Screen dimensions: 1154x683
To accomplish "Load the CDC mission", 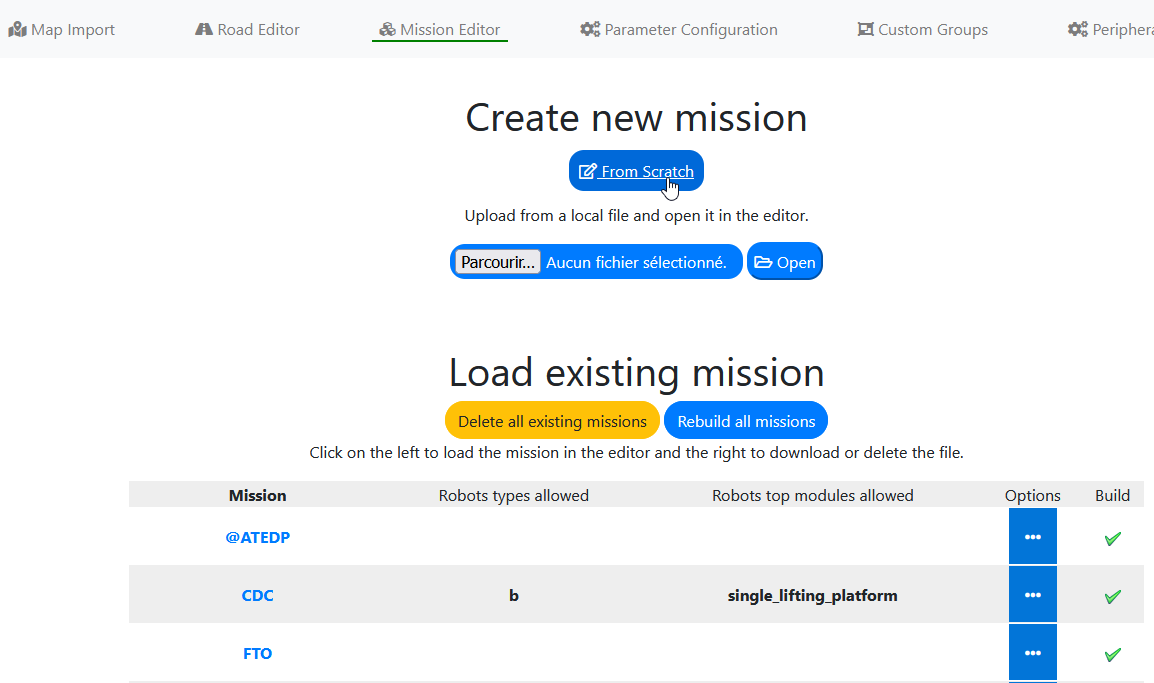I will [257, 595].
